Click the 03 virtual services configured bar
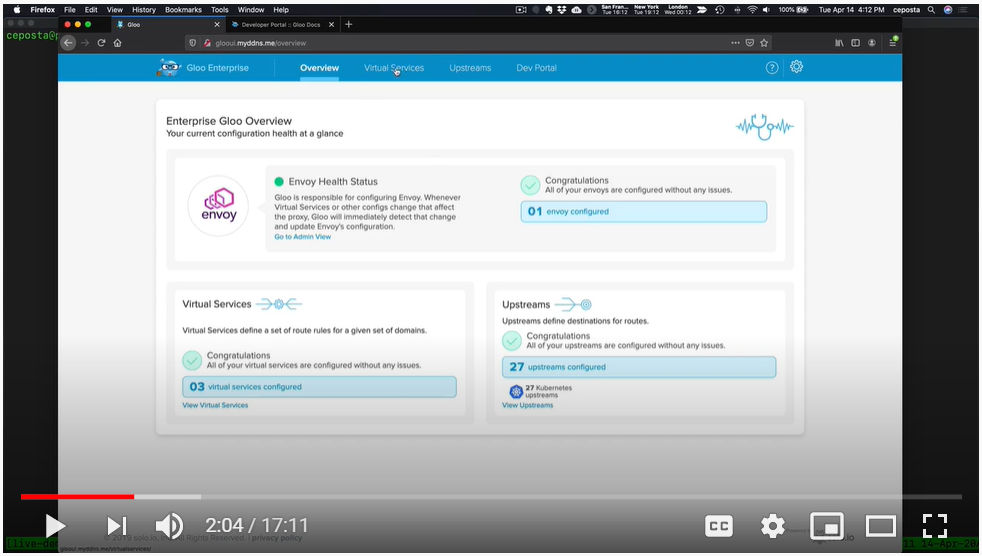 pos(319,387)
